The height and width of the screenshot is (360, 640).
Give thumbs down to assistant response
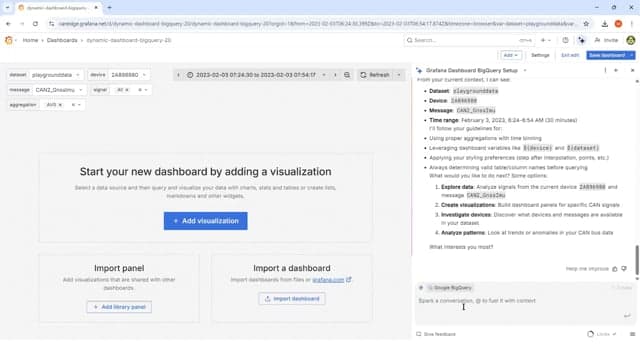click(x=624, y=269)
